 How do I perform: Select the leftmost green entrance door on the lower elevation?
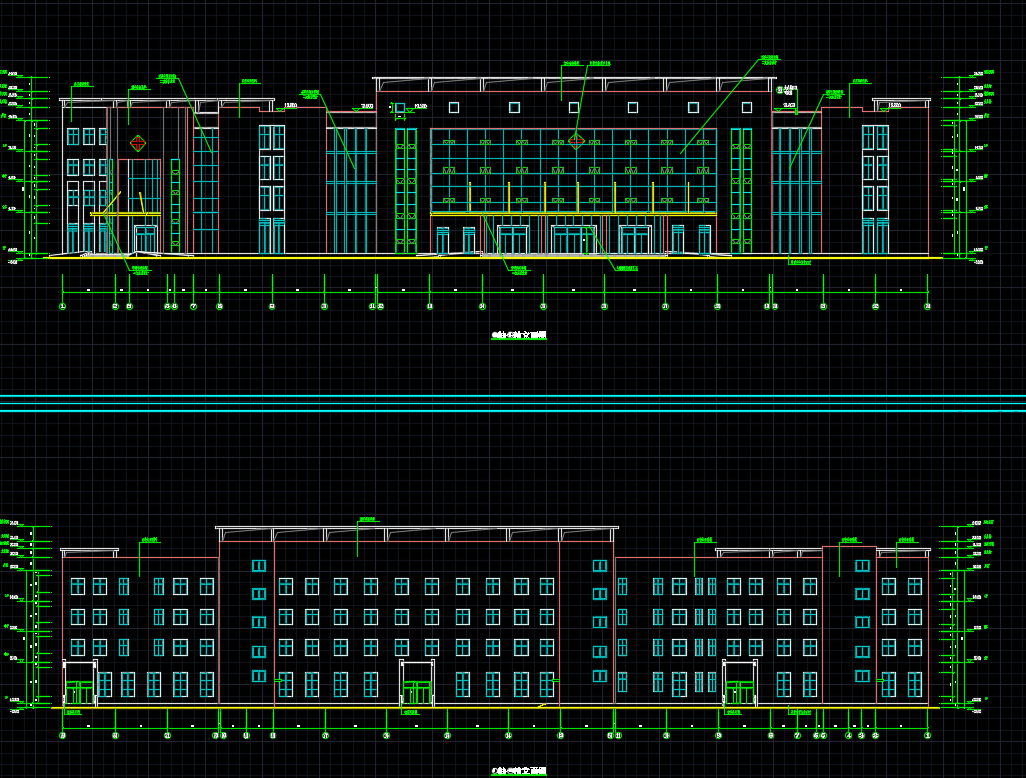coord(80,694)
